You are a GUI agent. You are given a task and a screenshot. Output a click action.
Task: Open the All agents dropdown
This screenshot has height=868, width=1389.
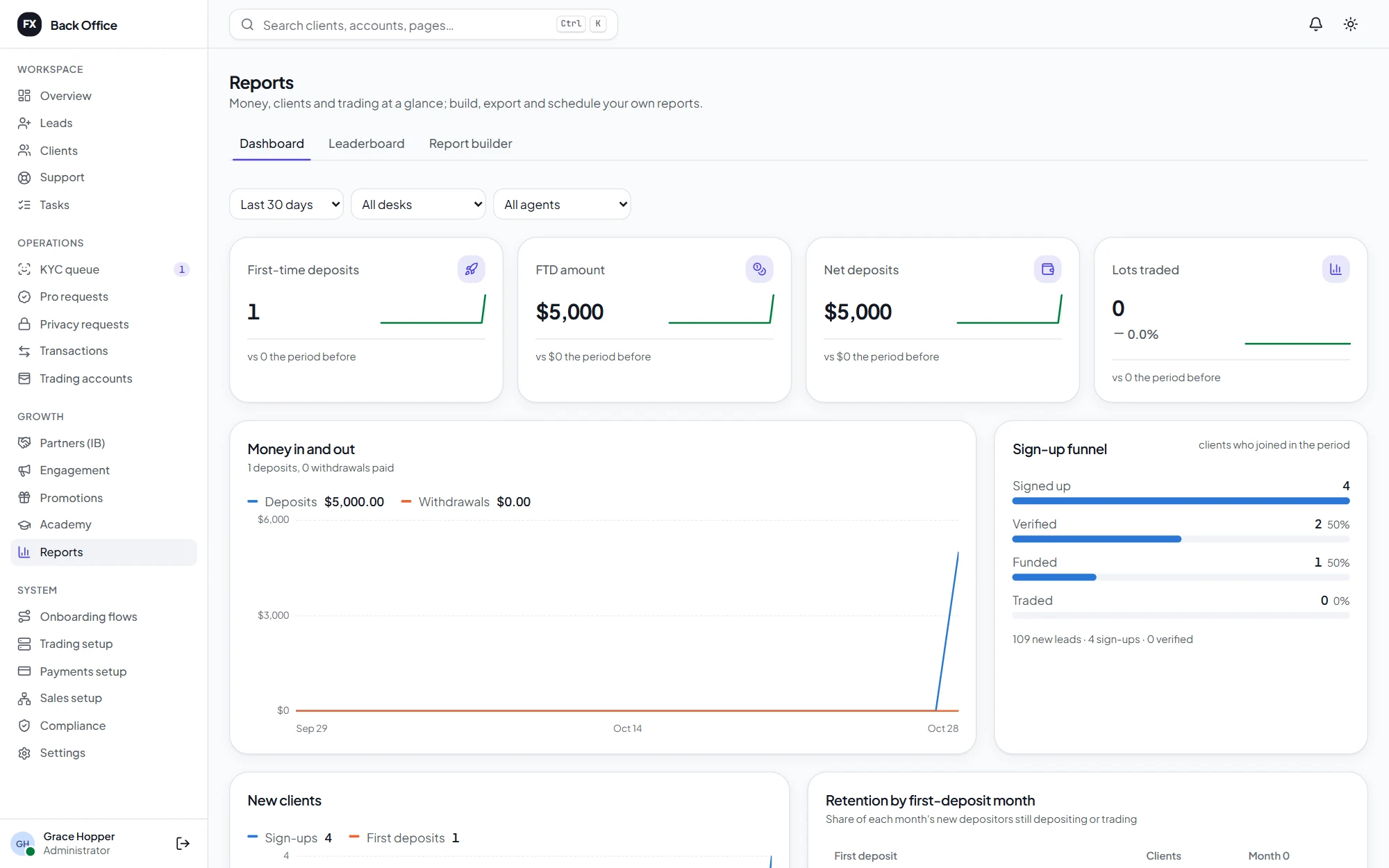562,204
